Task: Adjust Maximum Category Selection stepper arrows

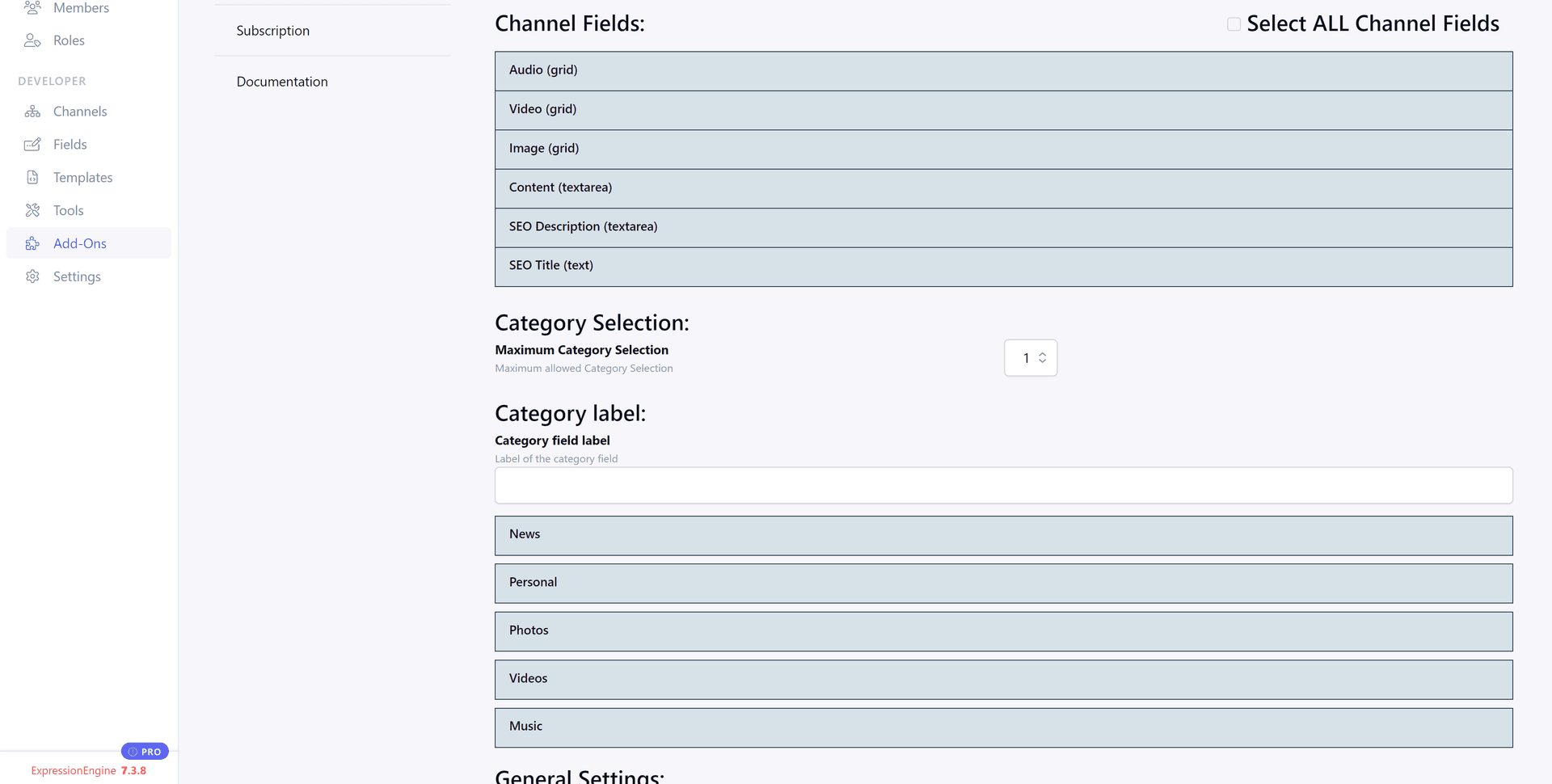Action: pos(1042,358)
